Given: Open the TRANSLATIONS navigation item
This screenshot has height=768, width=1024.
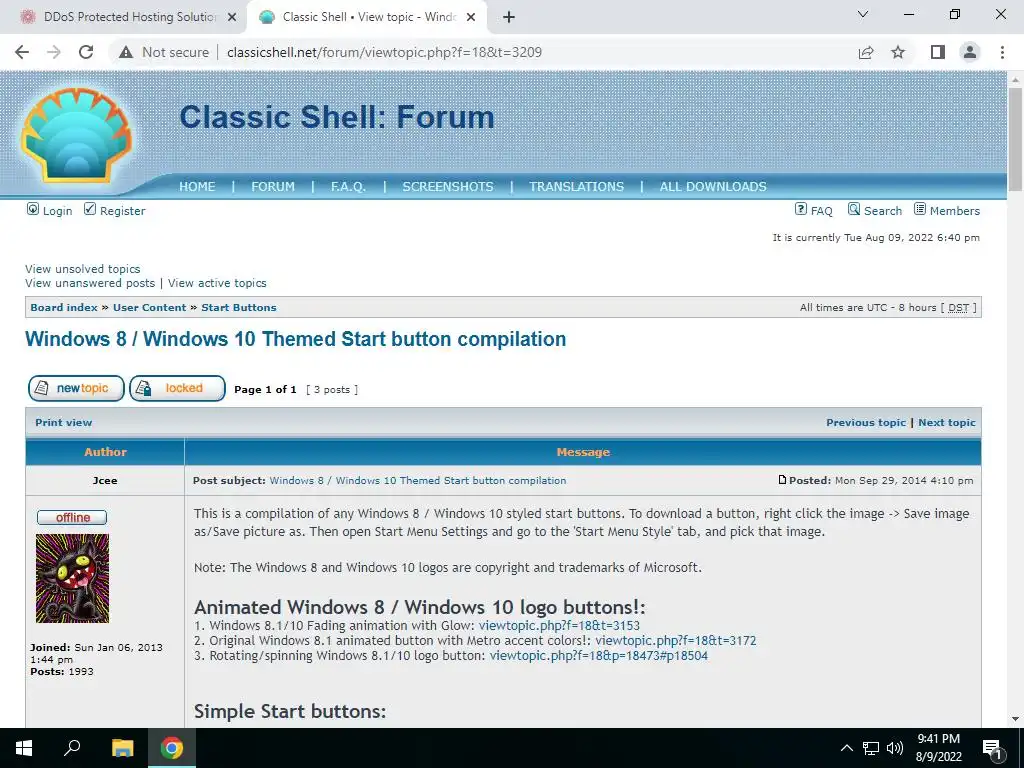Looking at the screenshot, I should point(577,187).
